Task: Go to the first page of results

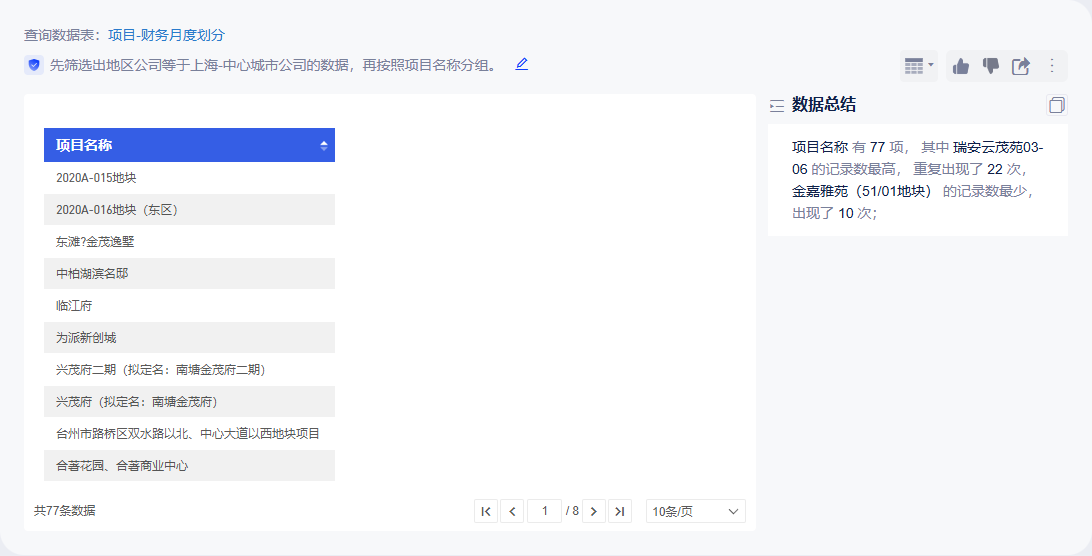Action: (x=486, y=511)
